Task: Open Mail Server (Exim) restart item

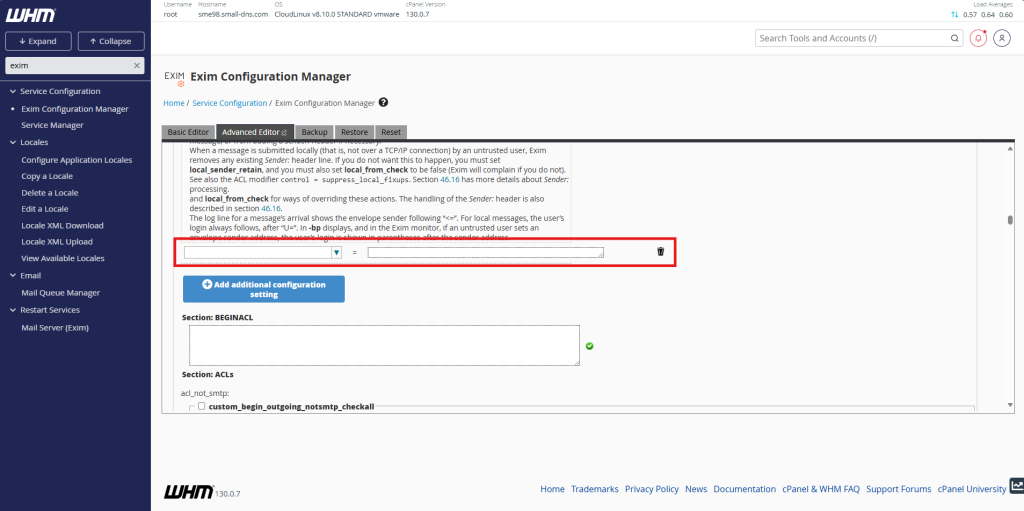Action: click(x=55, y=327)
